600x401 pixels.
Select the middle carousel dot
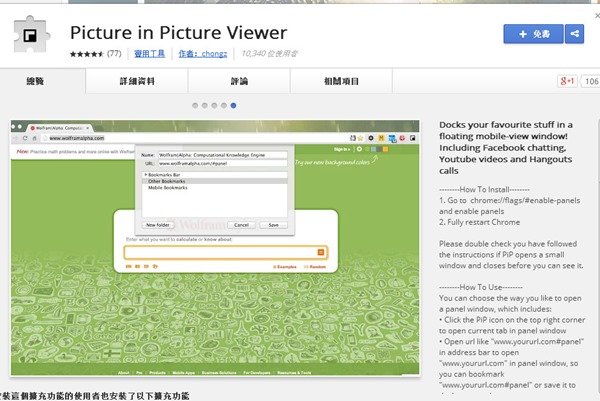217,104
